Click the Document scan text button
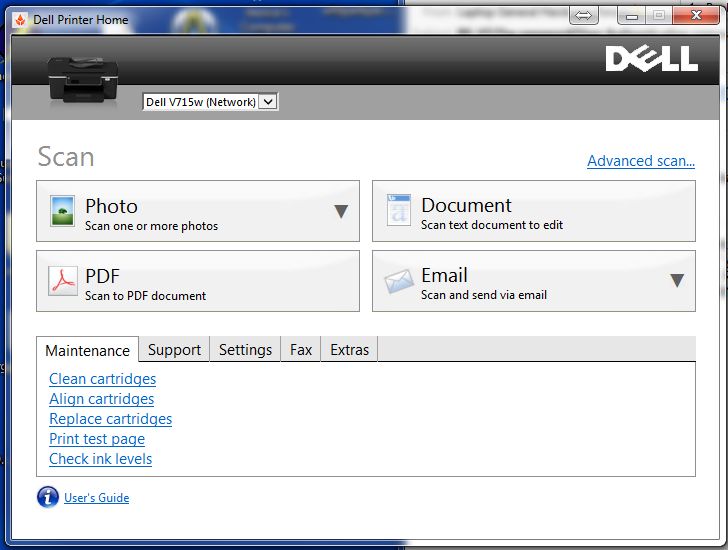The height and width of the screenshot is (550, 728). click(x=534, y=211)
